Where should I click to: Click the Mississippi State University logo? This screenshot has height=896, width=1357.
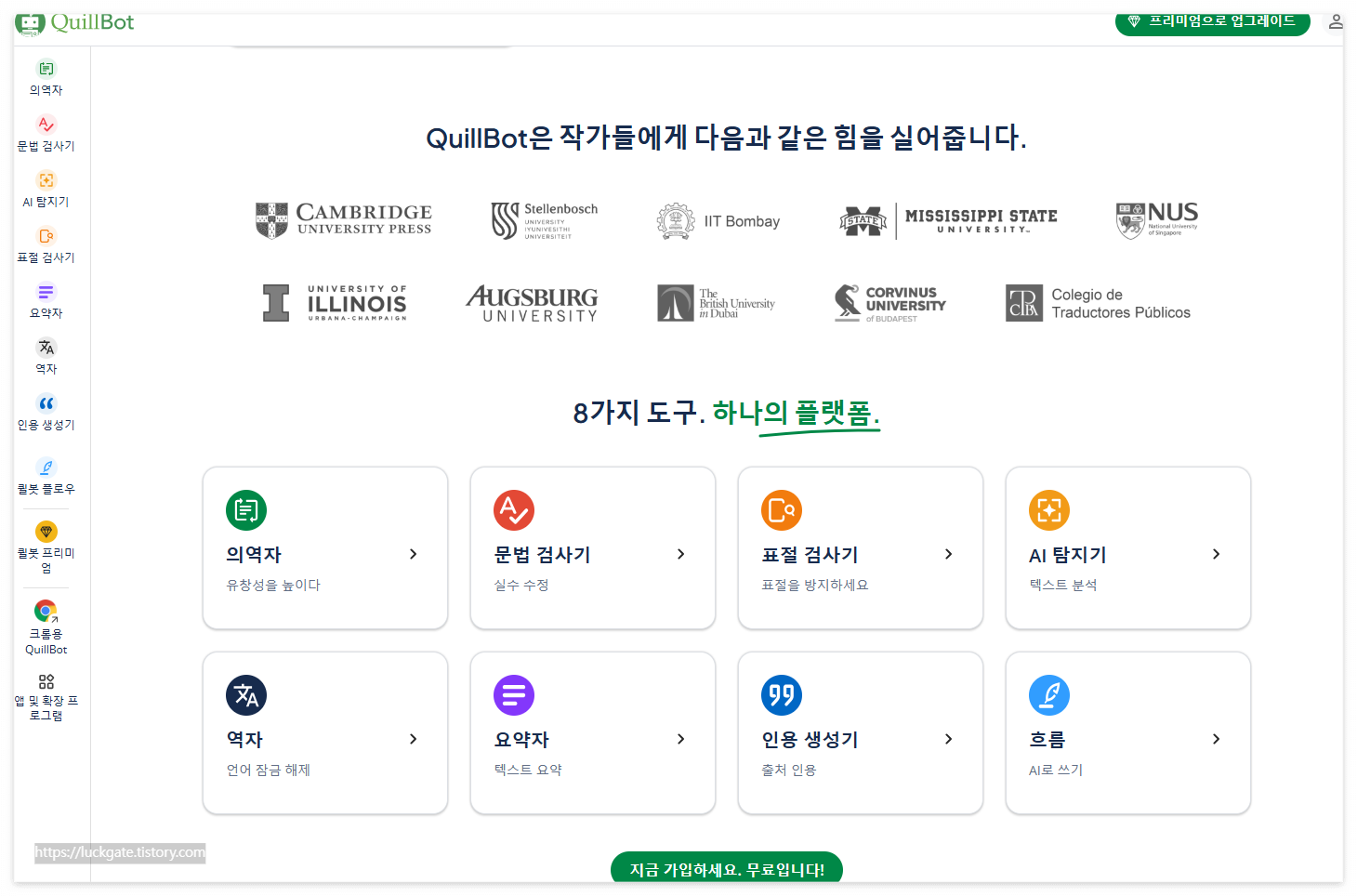[948, 220]
